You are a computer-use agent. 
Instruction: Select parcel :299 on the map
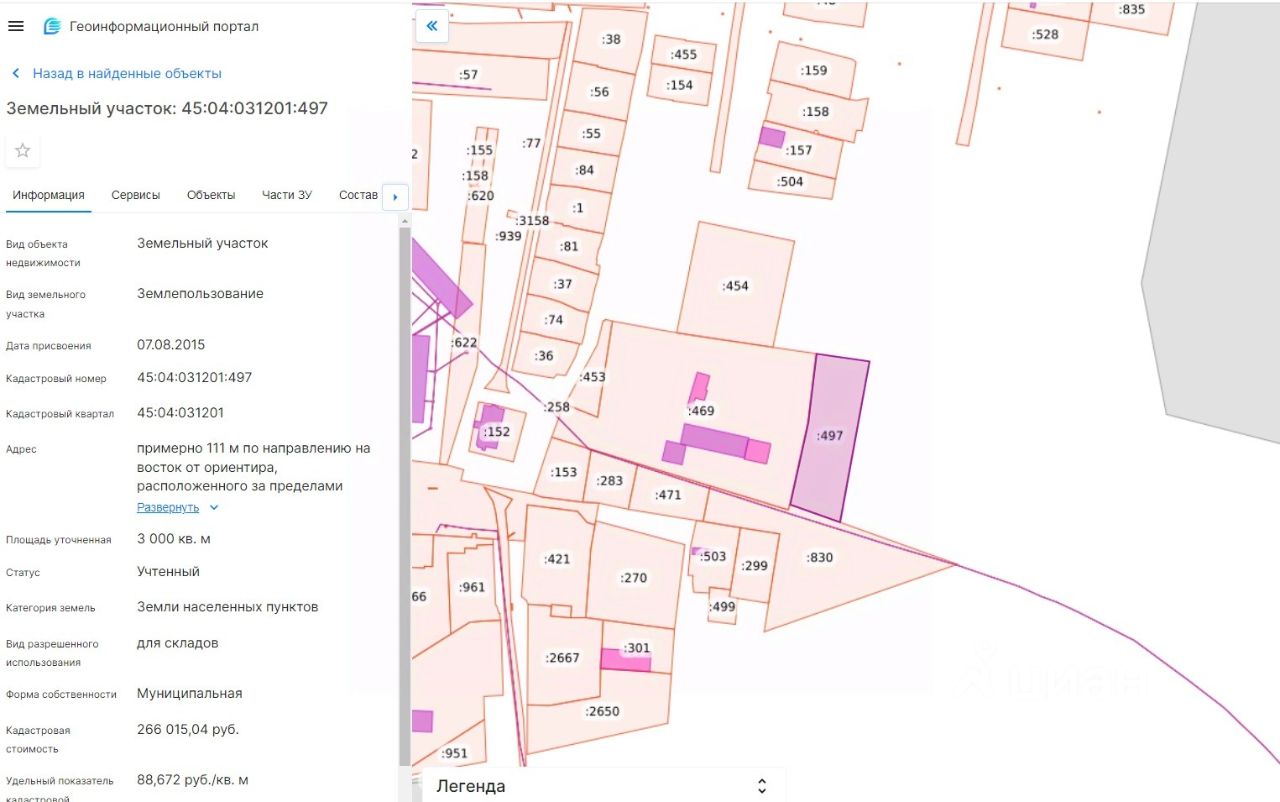click(x=754, y=566)
